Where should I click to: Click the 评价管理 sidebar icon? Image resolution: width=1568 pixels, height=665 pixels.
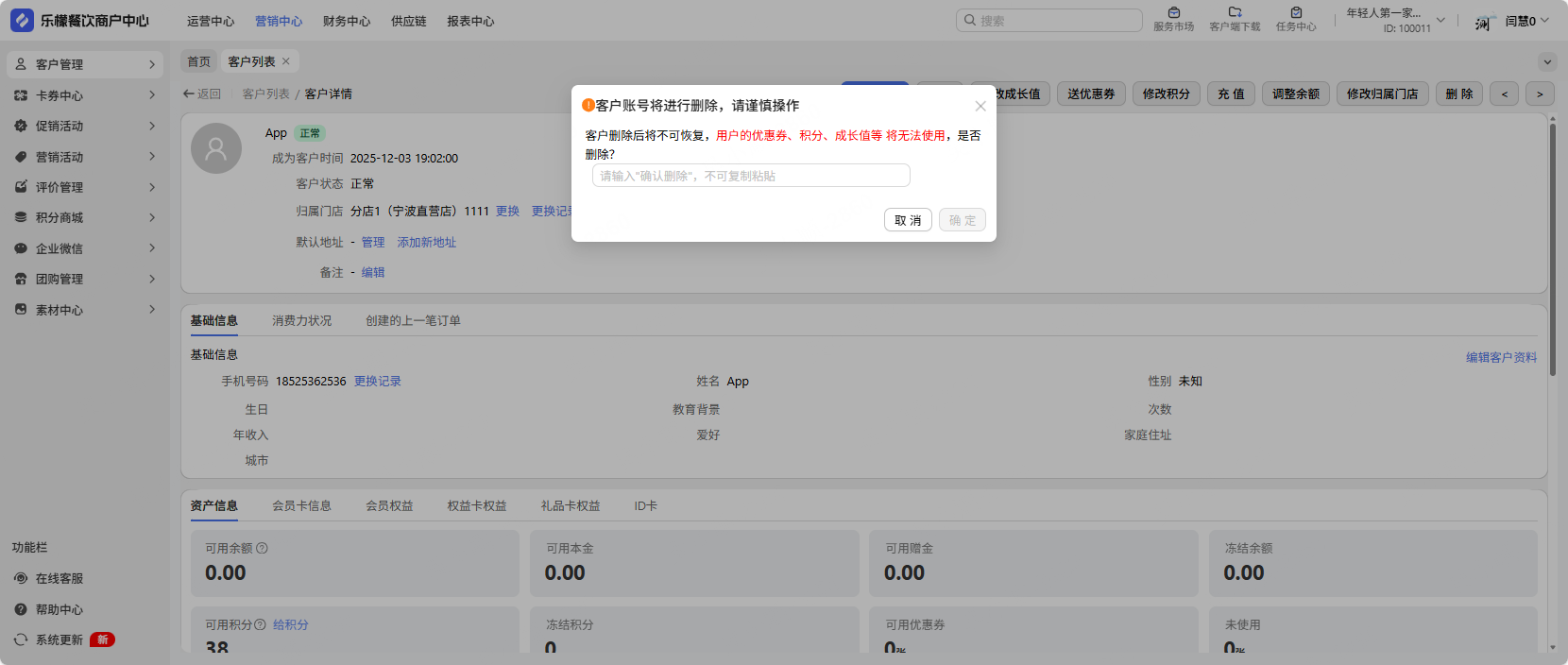pyautogui.click(x=21, y=187)
